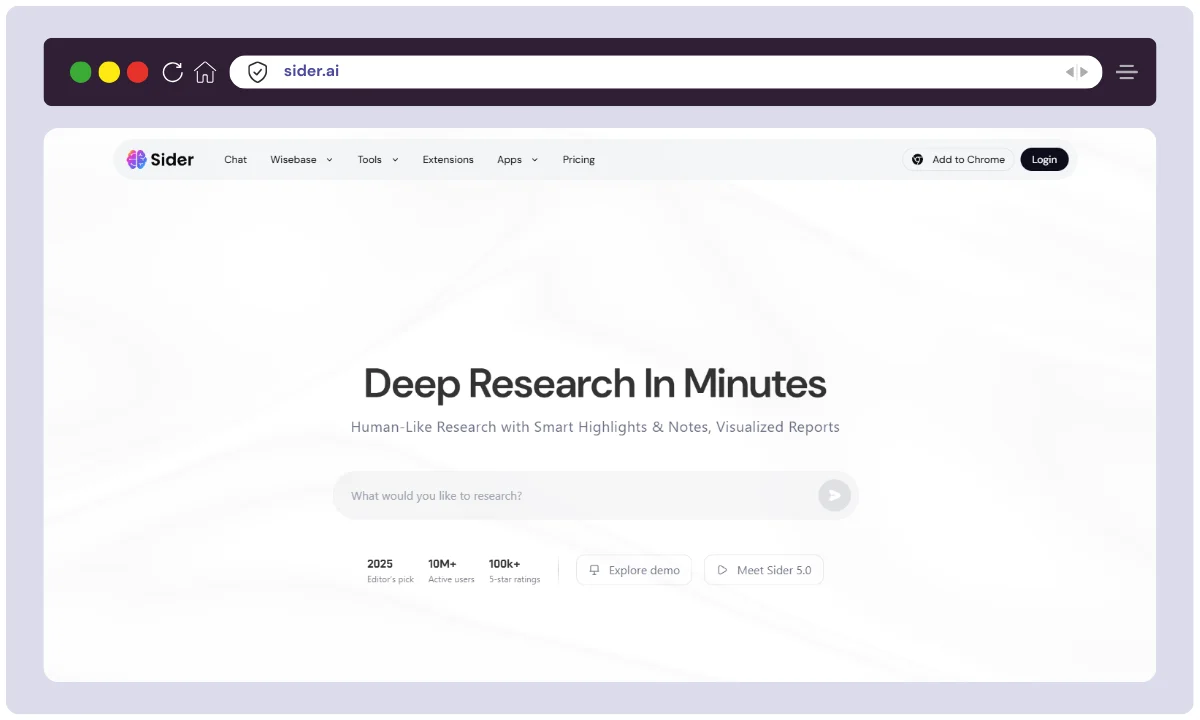Viewport: 1200px width, 720px height.
Task: Click the right arrow in address bar
Action: pyautogui.click(x=1083, y=72)
